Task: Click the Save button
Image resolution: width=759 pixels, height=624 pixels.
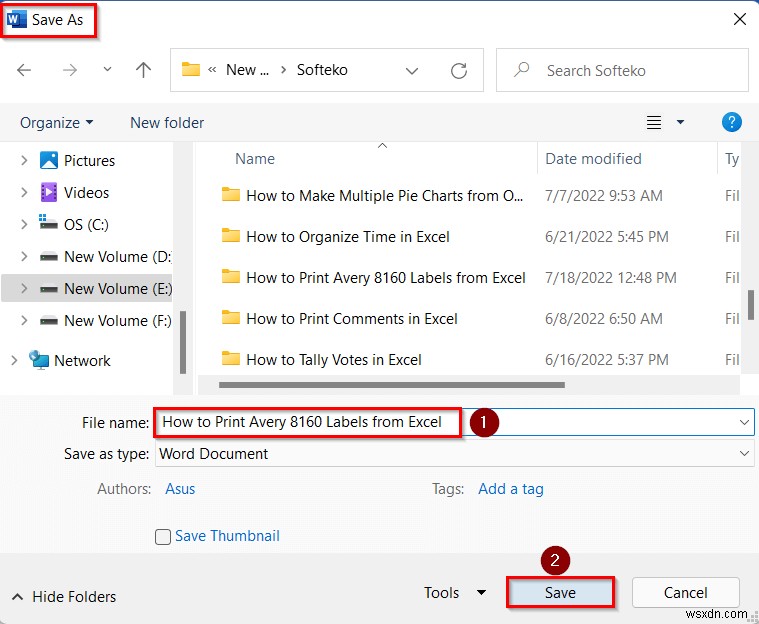Action: [x=560, y=593]
